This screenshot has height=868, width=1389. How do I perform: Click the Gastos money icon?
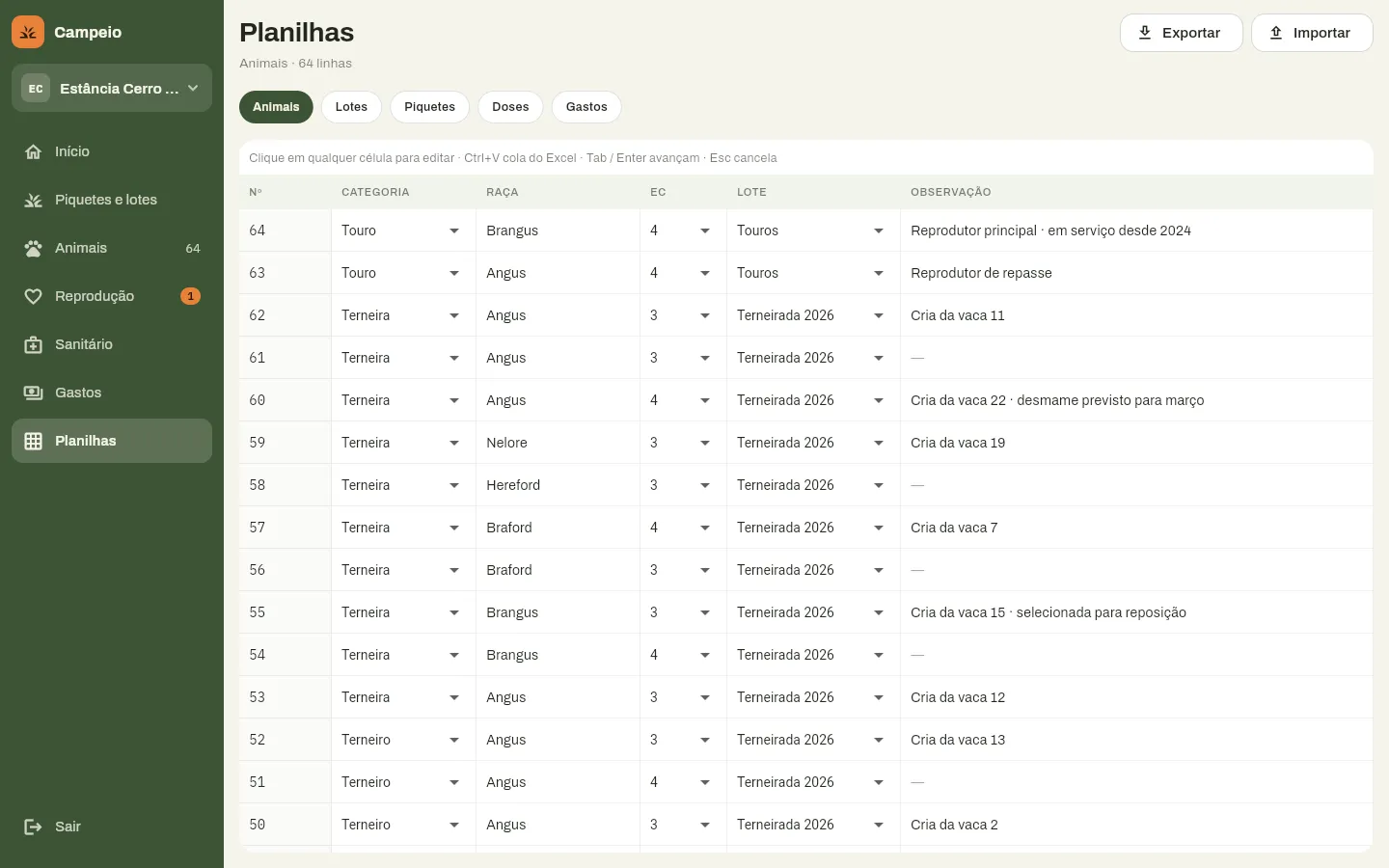click(x=33, y=393)
